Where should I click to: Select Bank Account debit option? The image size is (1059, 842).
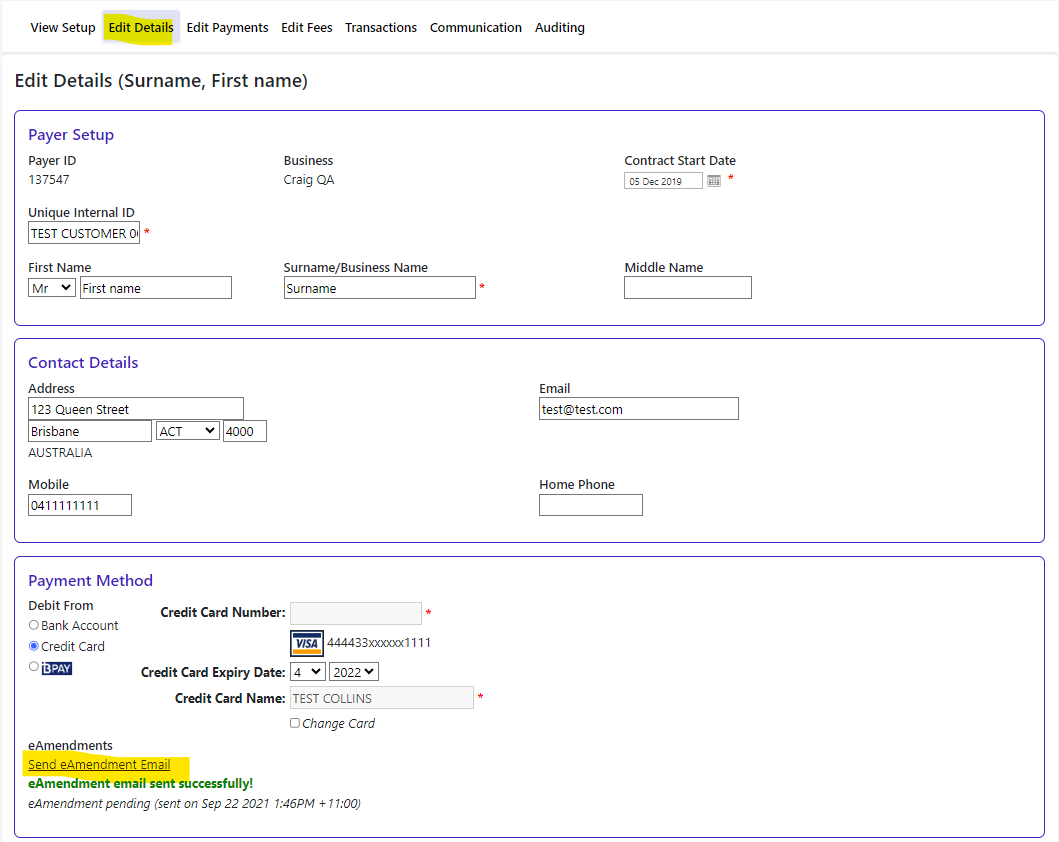34,625
